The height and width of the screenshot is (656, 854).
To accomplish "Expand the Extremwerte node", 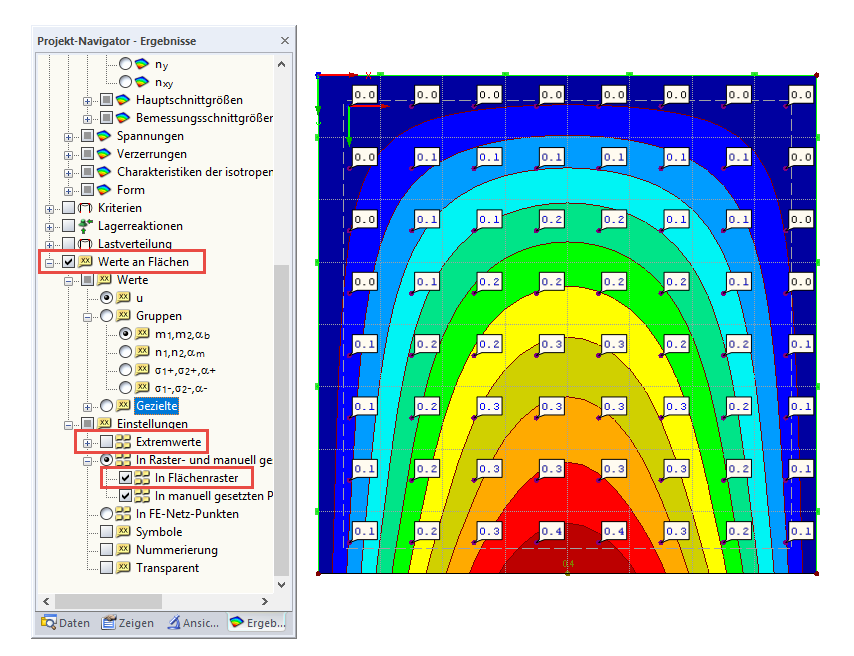I will tap(87, 442).
